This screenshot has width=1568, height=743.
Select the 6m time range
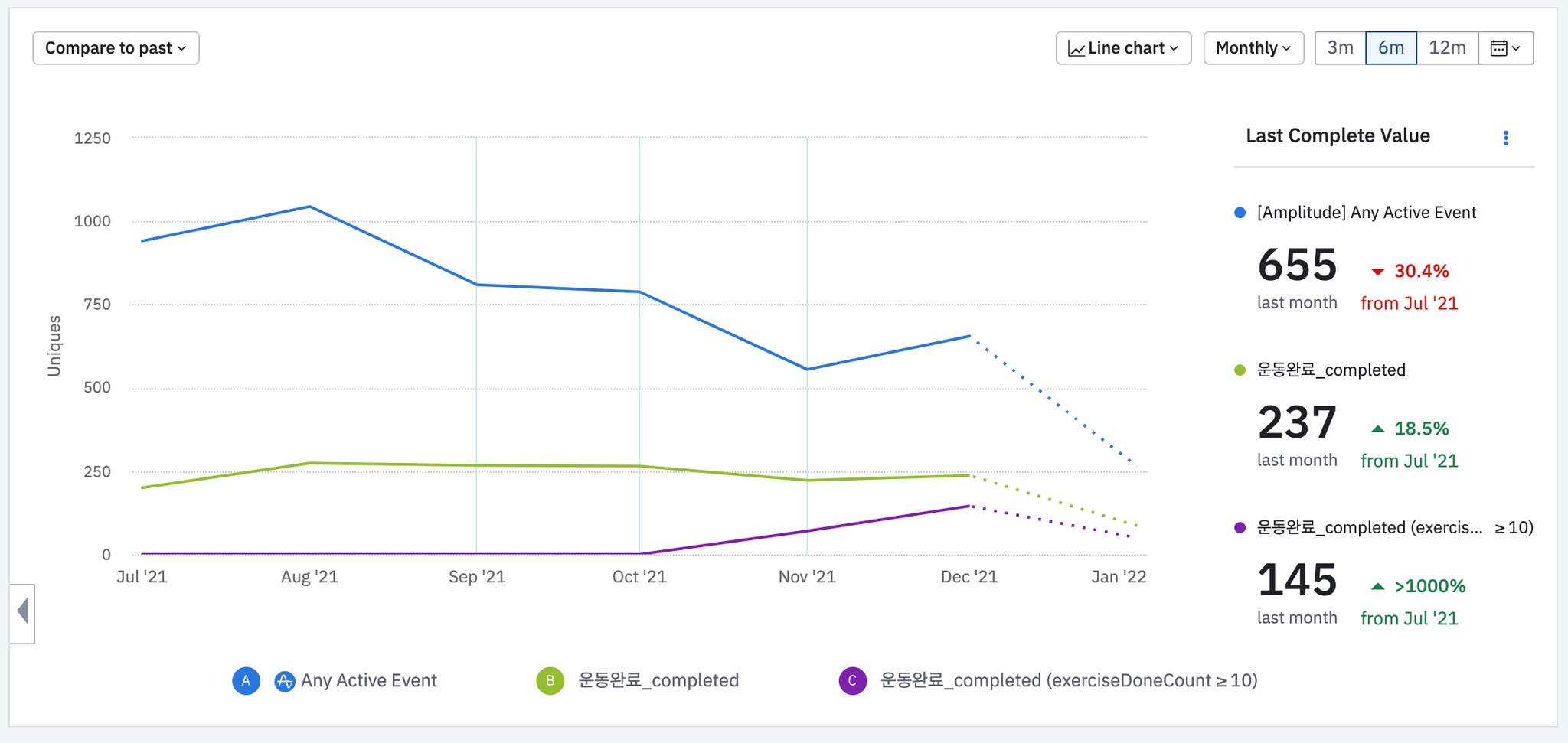tap(1390, 48)
